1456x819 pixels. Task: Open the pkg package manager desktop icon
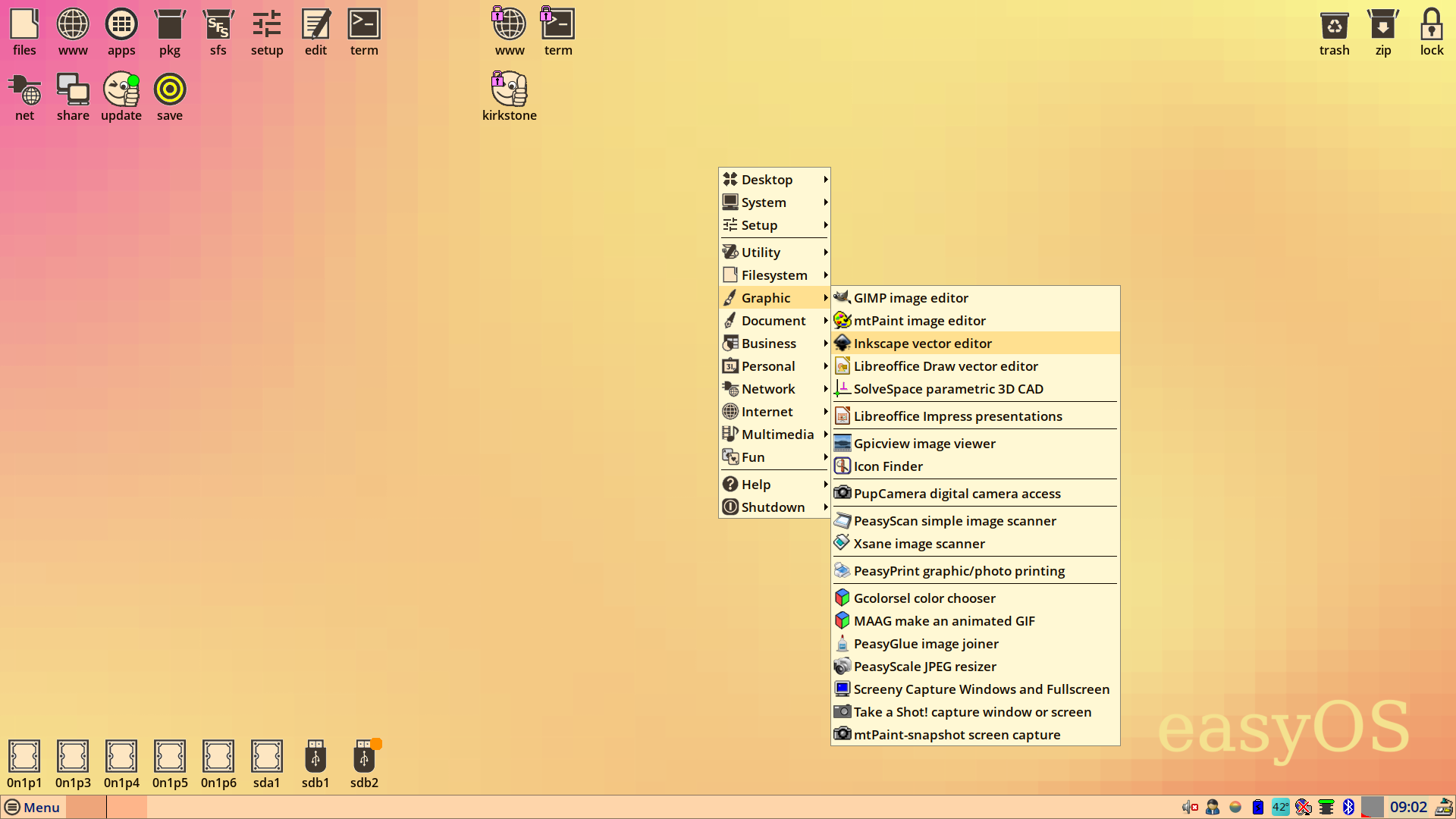[169, 32]
